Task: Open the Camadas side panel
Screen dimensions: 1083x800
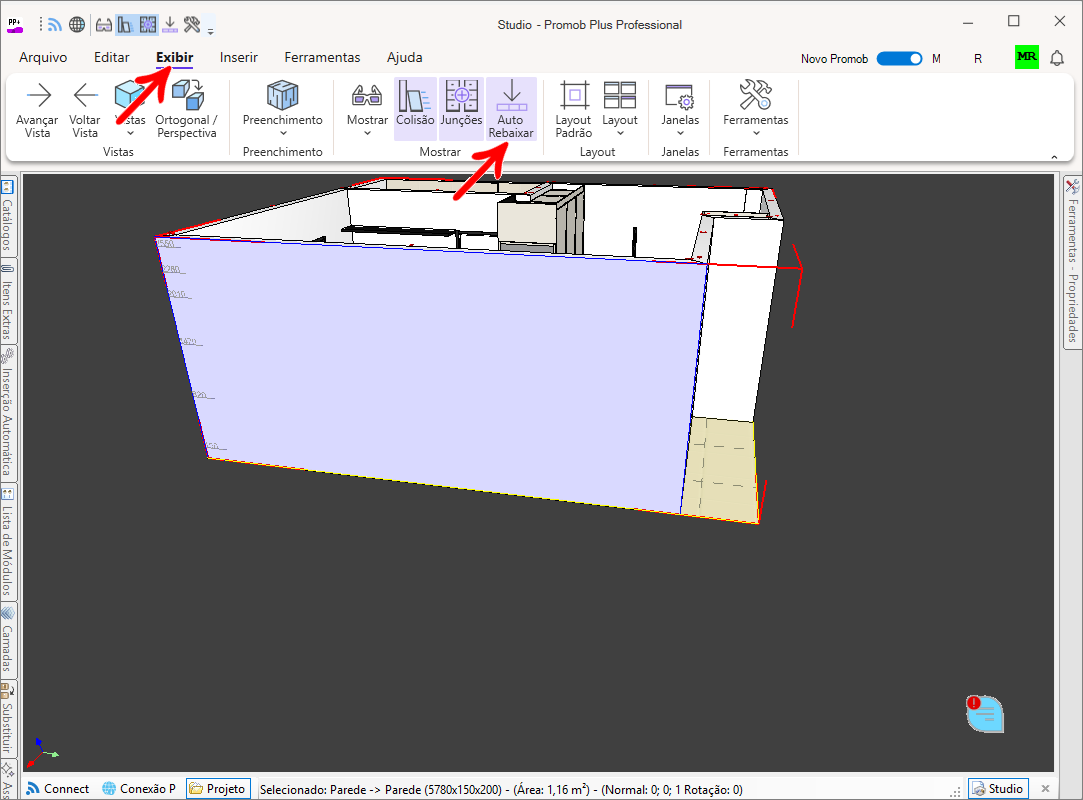Action: point(8,640)
